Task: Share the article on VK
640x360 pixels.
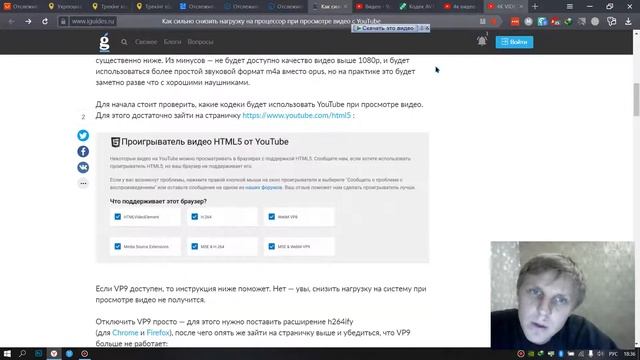Action: coord(83,167)
